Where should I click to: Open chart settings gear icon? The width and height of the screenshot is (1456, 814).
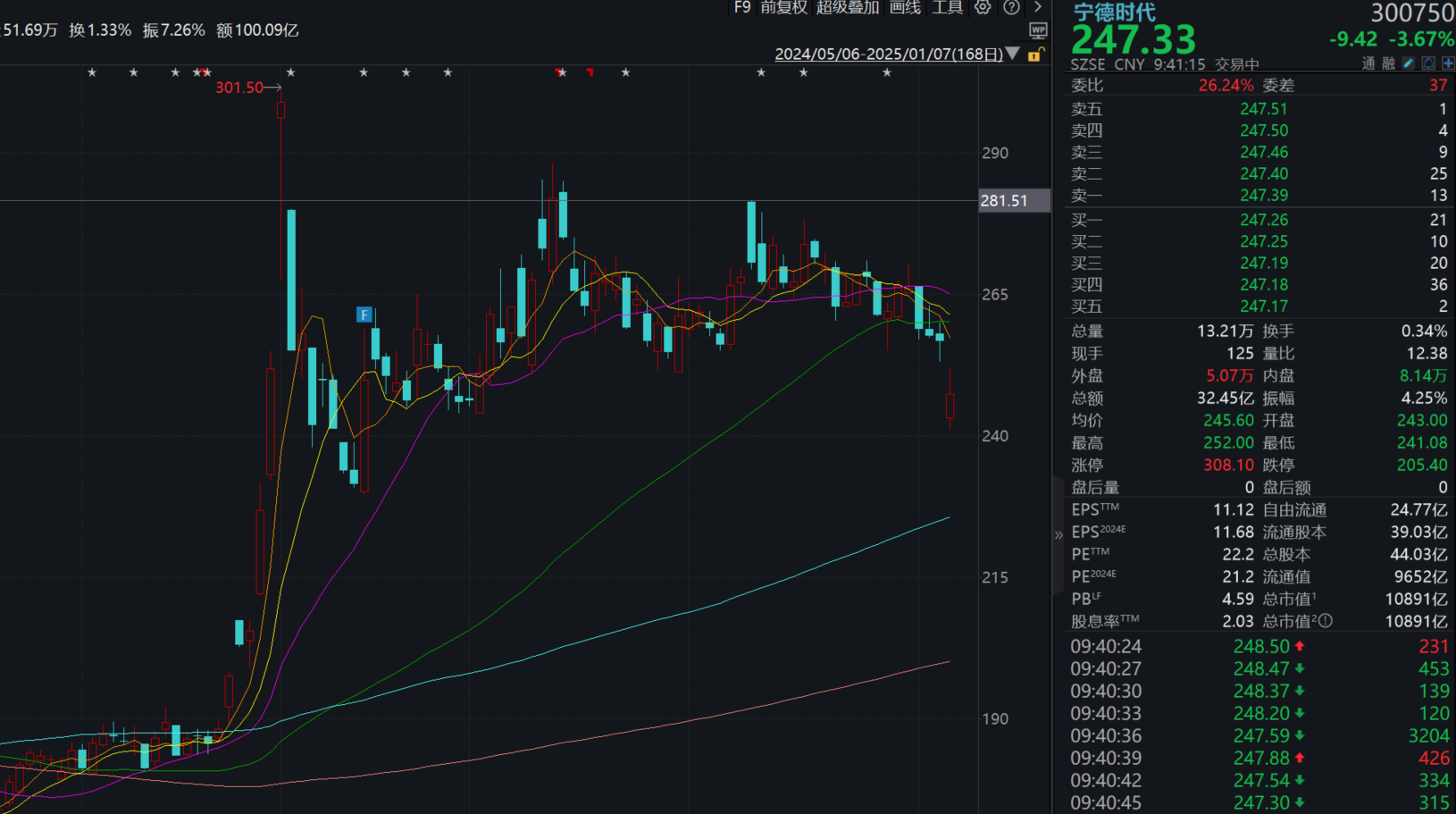983,7
